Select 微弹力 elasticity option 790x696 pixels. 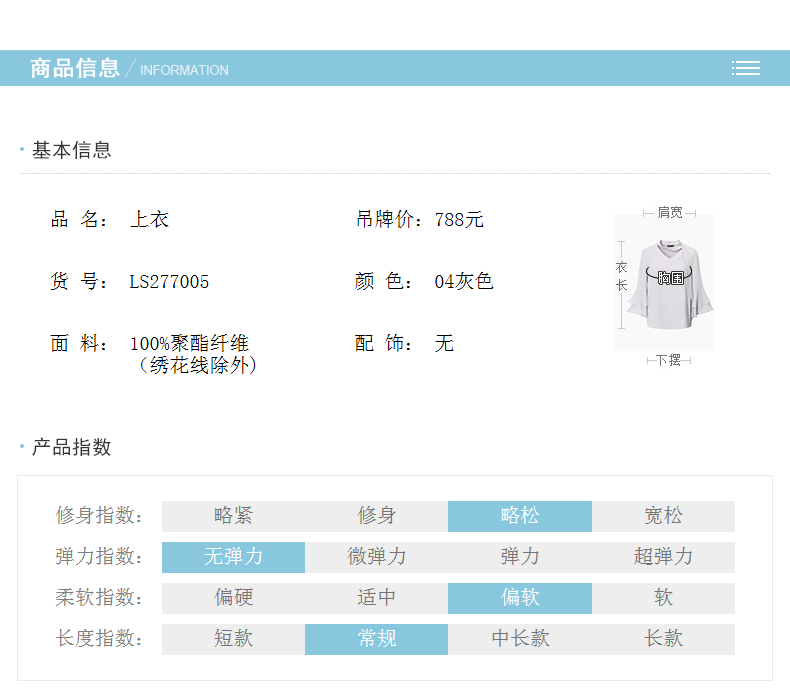(x=377, y=557)
